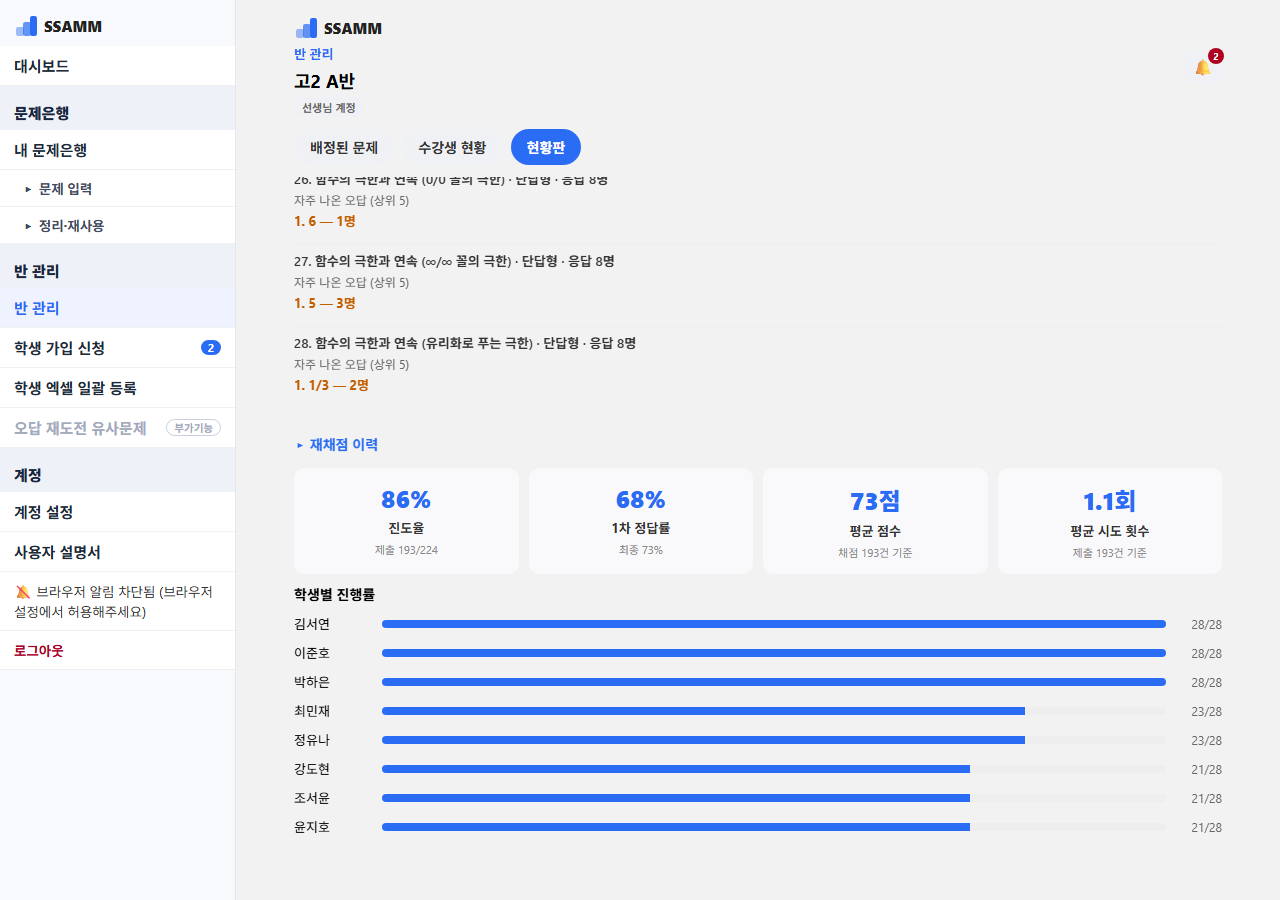
Task: Click student name 박하은
Action: [312, 682]
